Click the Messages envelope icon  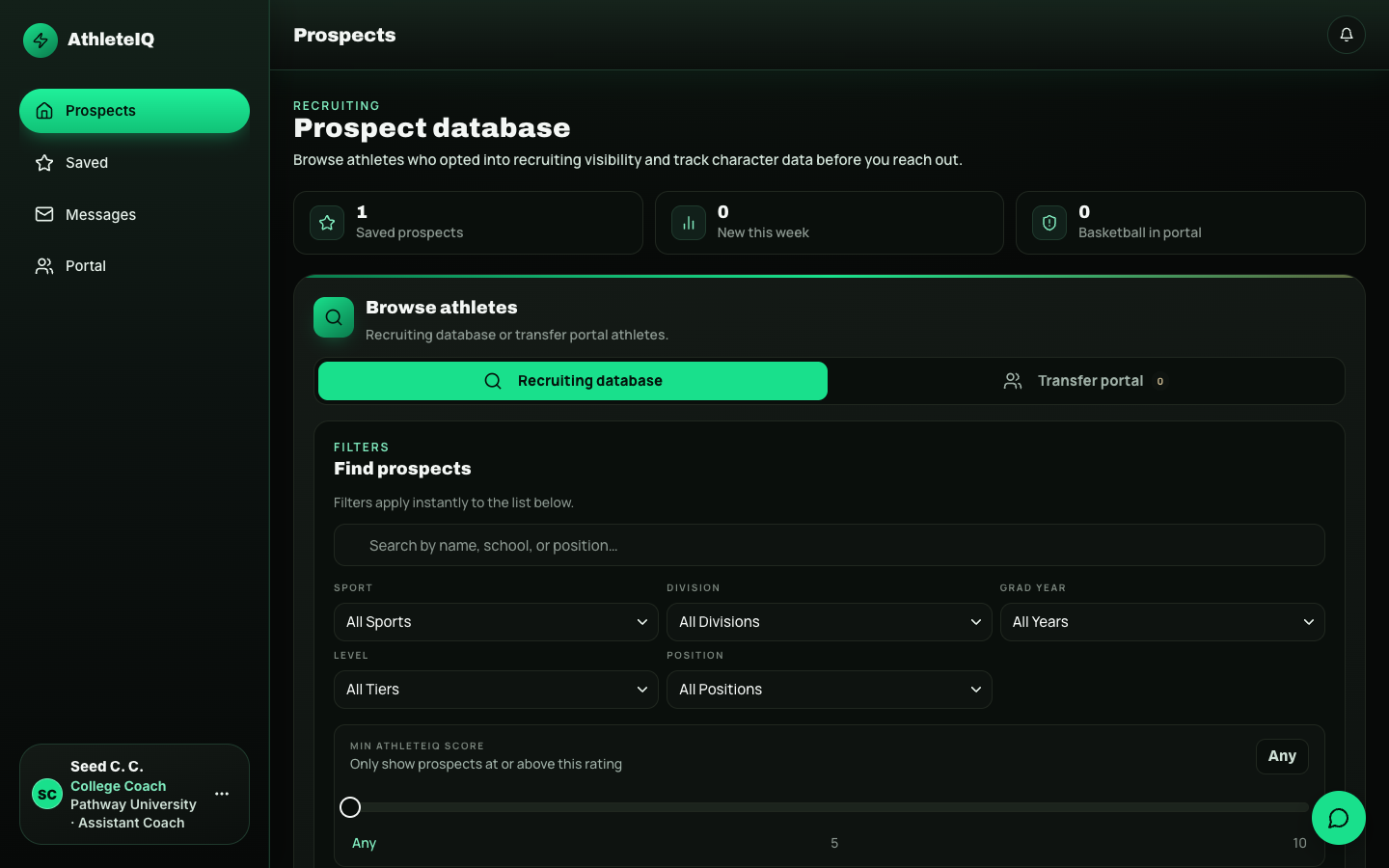pyautogui.click(x=44, y=214)
